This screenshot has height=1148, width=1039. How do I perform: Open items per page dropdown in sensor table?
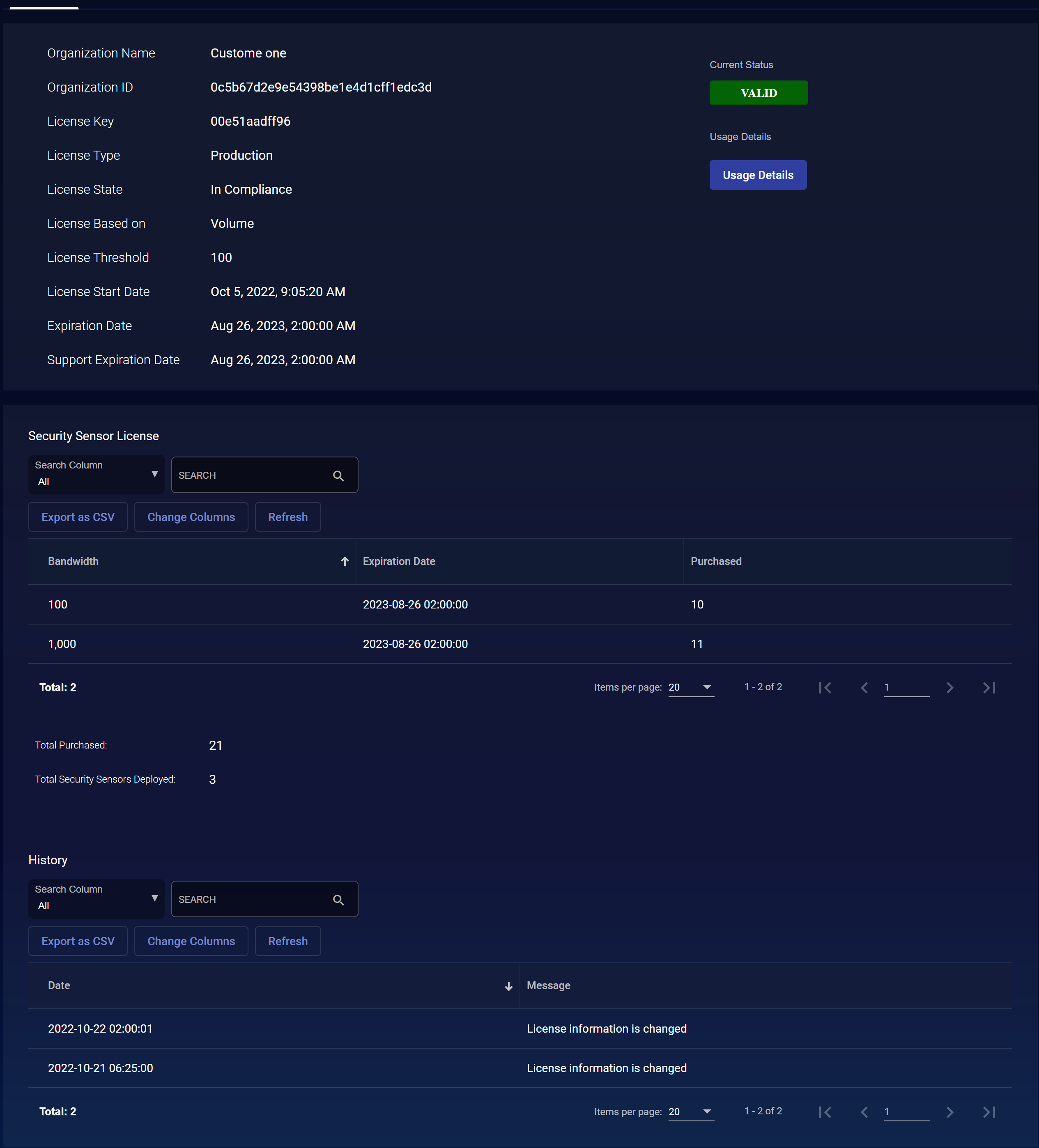(691, 687)
